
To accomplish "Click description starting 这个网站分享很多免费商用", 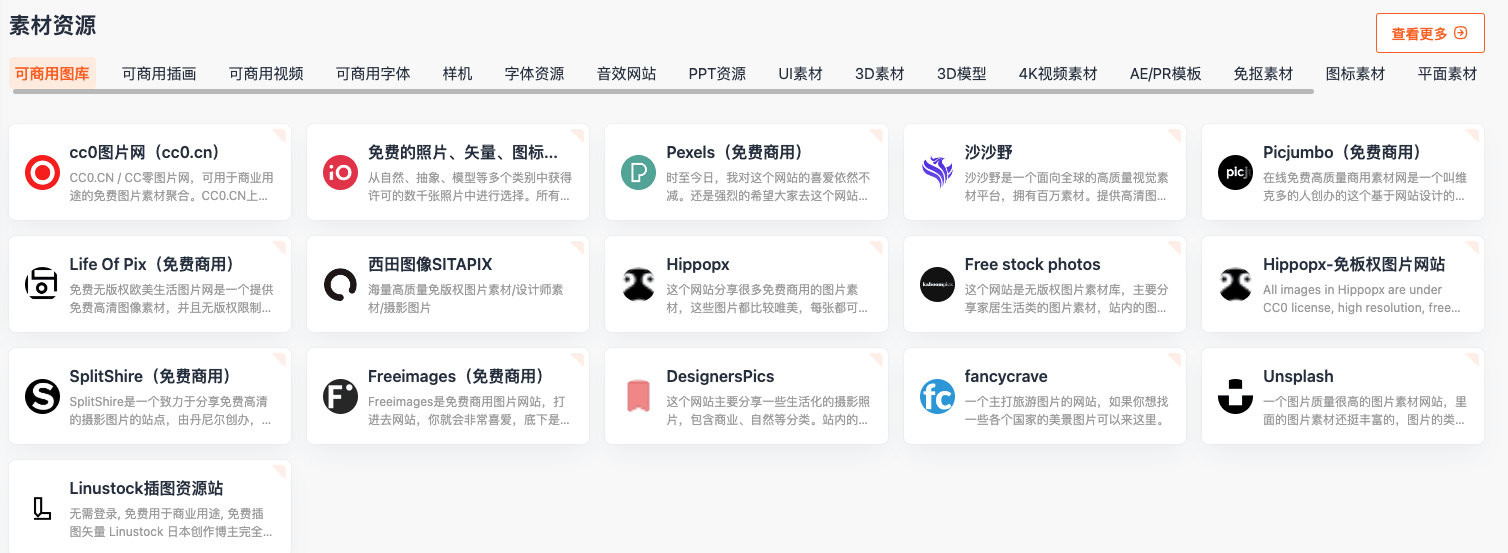I will coord(769,299).
